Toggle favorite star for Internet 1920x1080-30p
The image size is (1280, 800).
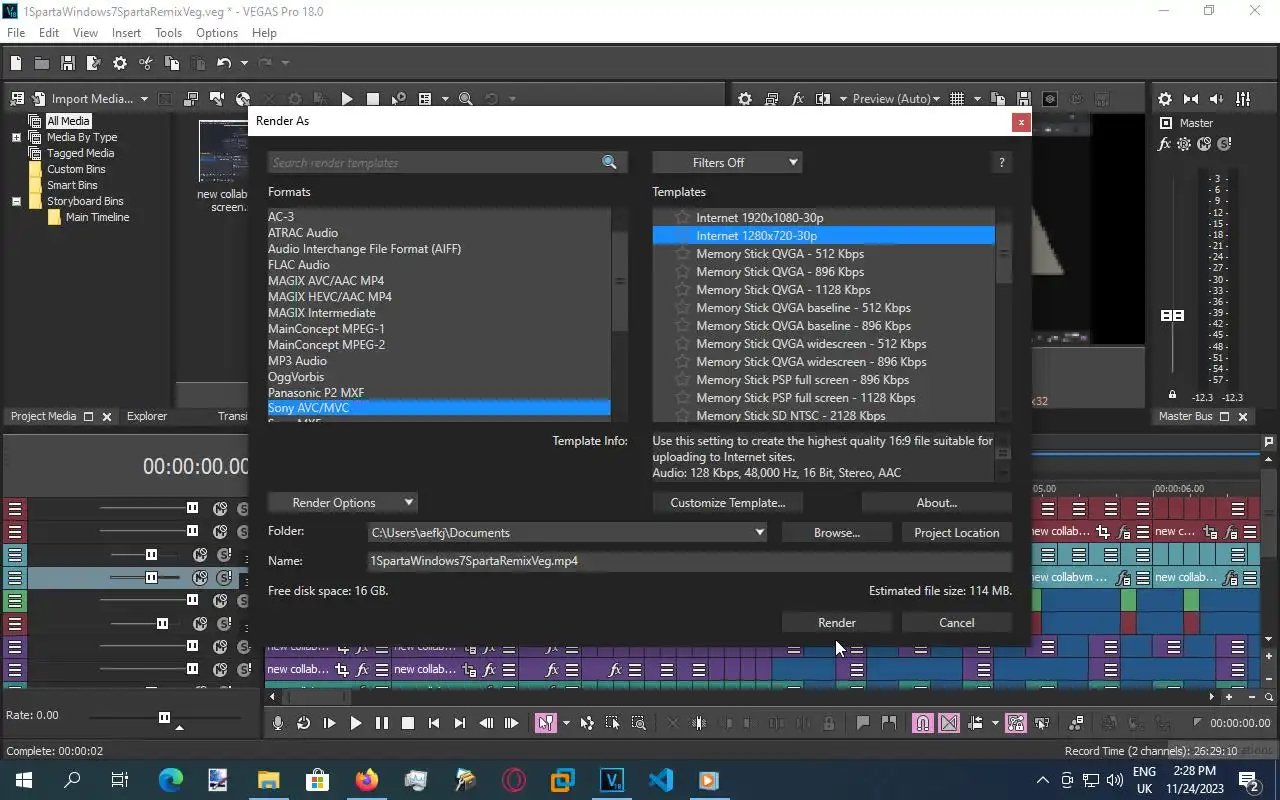(682, 217)
